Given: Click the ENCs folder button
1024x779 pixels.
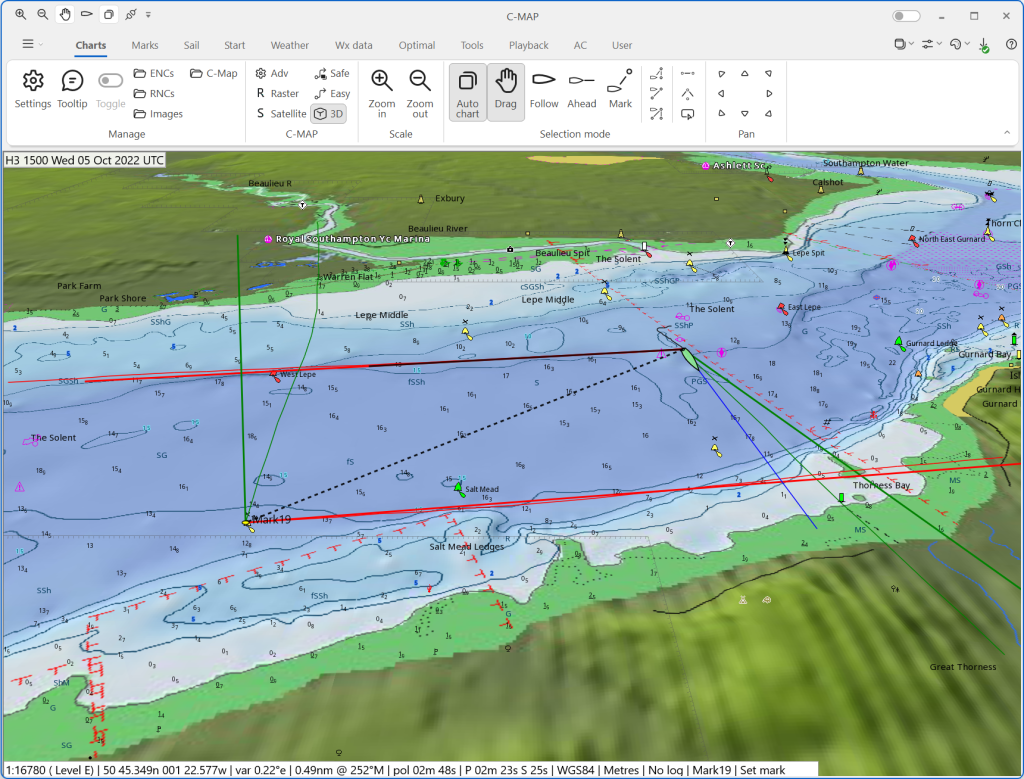Looking at the screenshot, I should coord(153,73).
